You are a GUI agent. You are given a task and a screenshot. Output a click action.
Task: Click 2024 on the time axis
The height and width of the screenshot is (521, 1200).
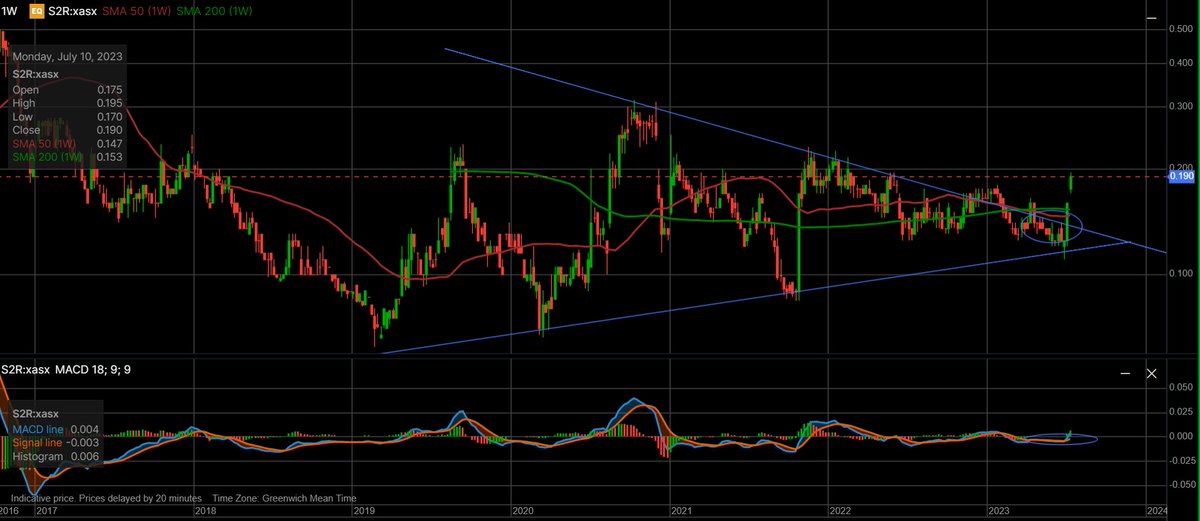tap(1157, 511)
